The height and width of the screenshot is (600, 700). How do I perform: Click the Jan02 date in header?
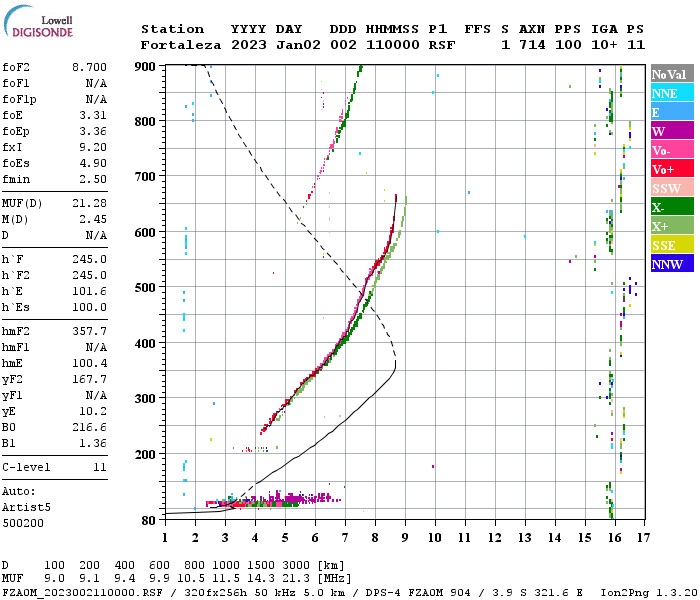tap(298, 45)
